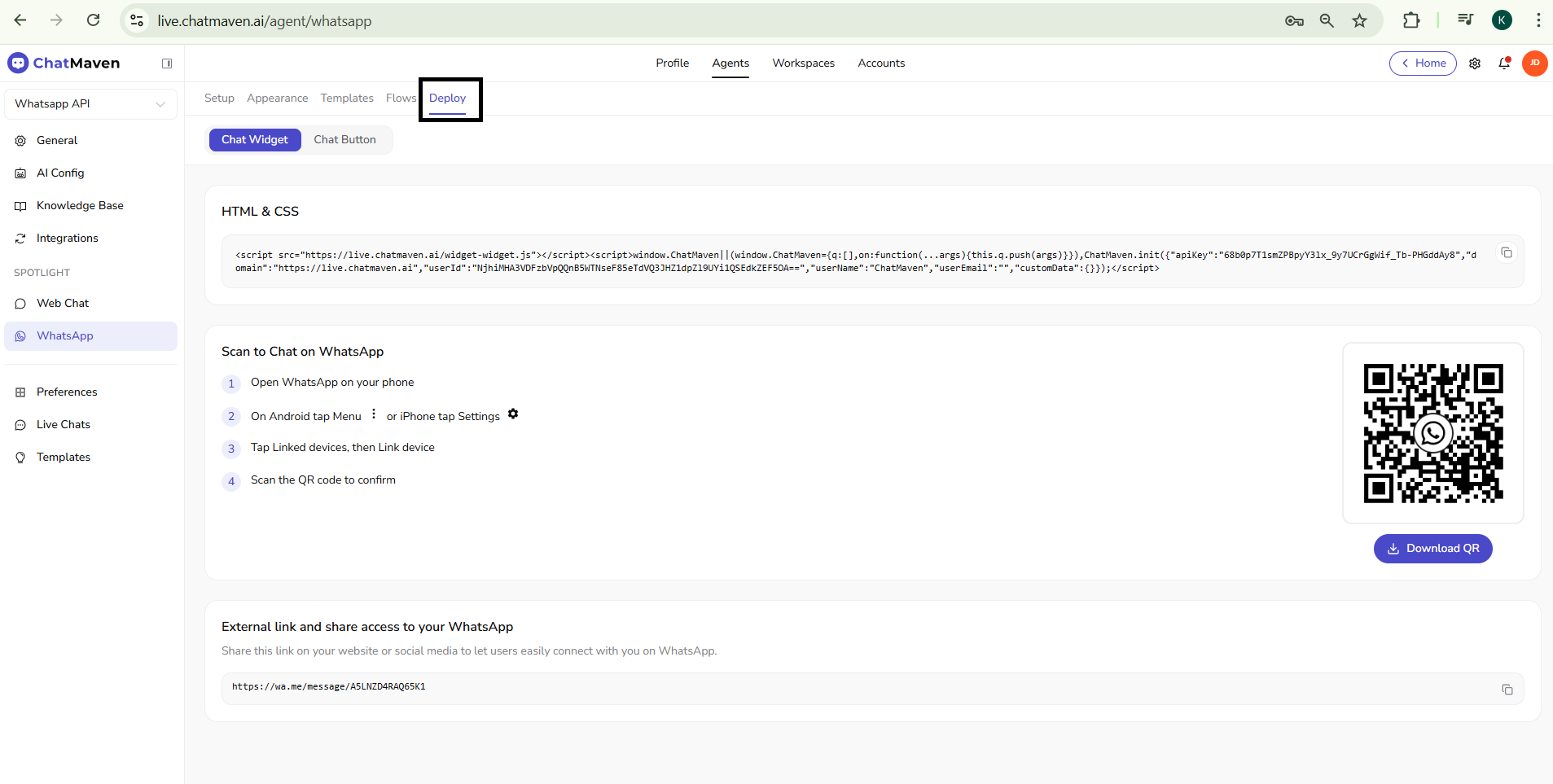Reload the browser page

tap(94, 20)
